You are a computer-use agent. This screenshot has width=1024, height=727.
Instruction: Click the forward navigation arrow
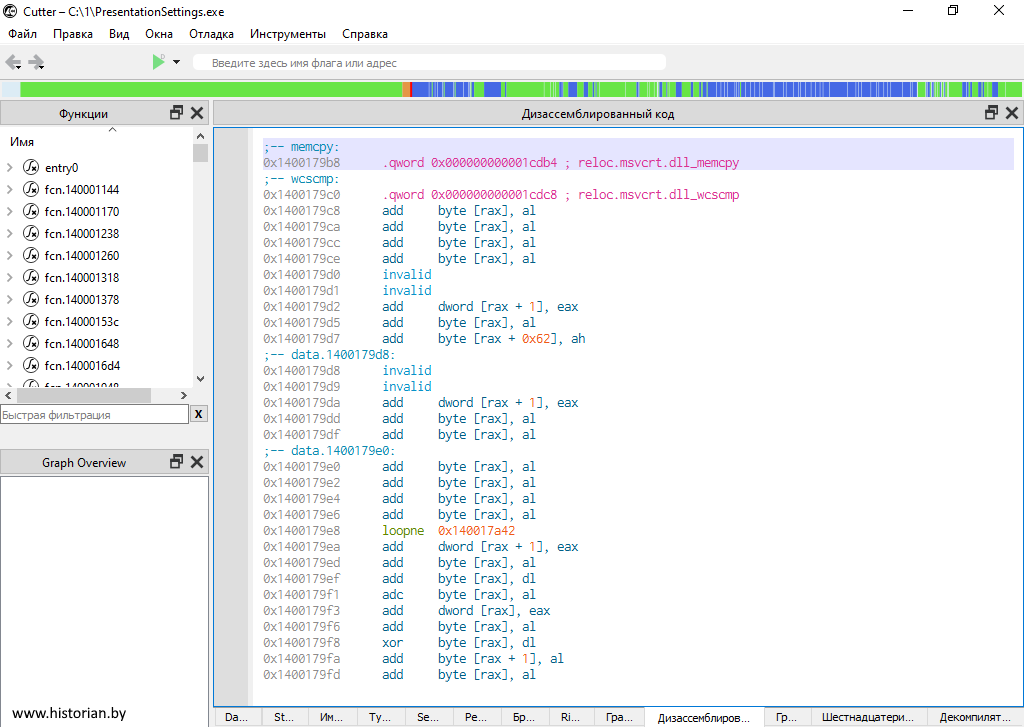37,63
